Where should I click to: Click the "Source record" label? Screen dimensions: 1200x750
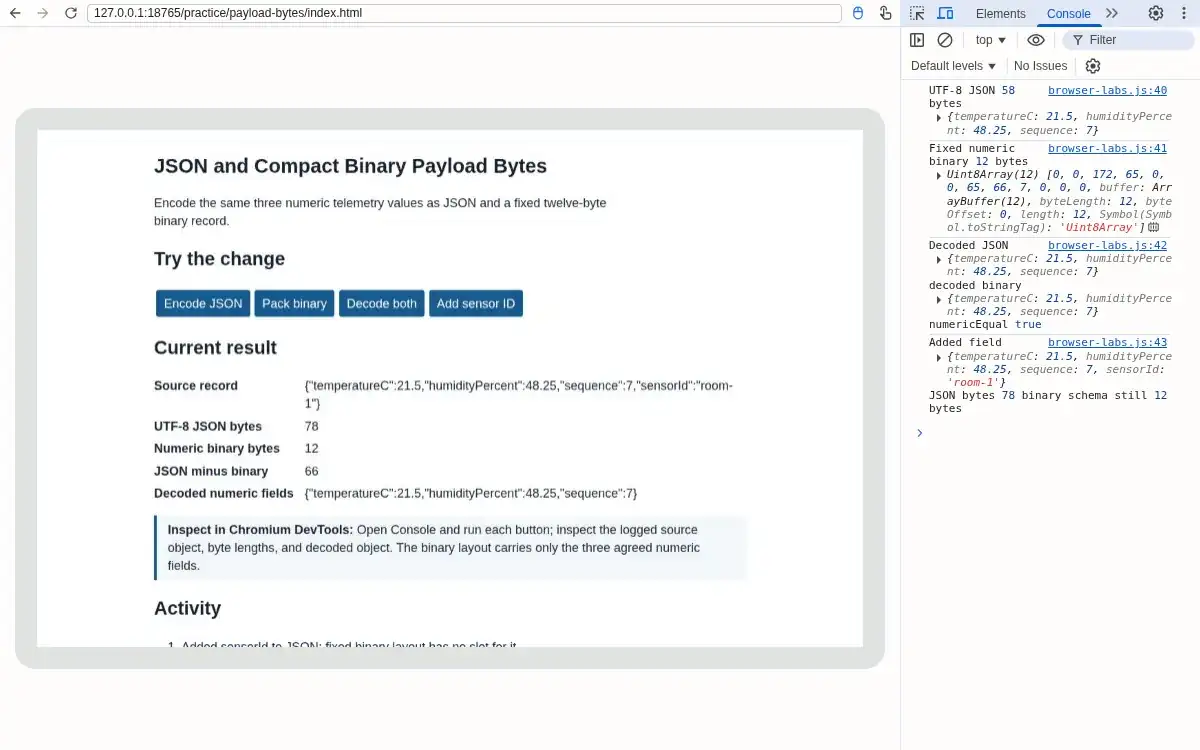pos(196,385)
